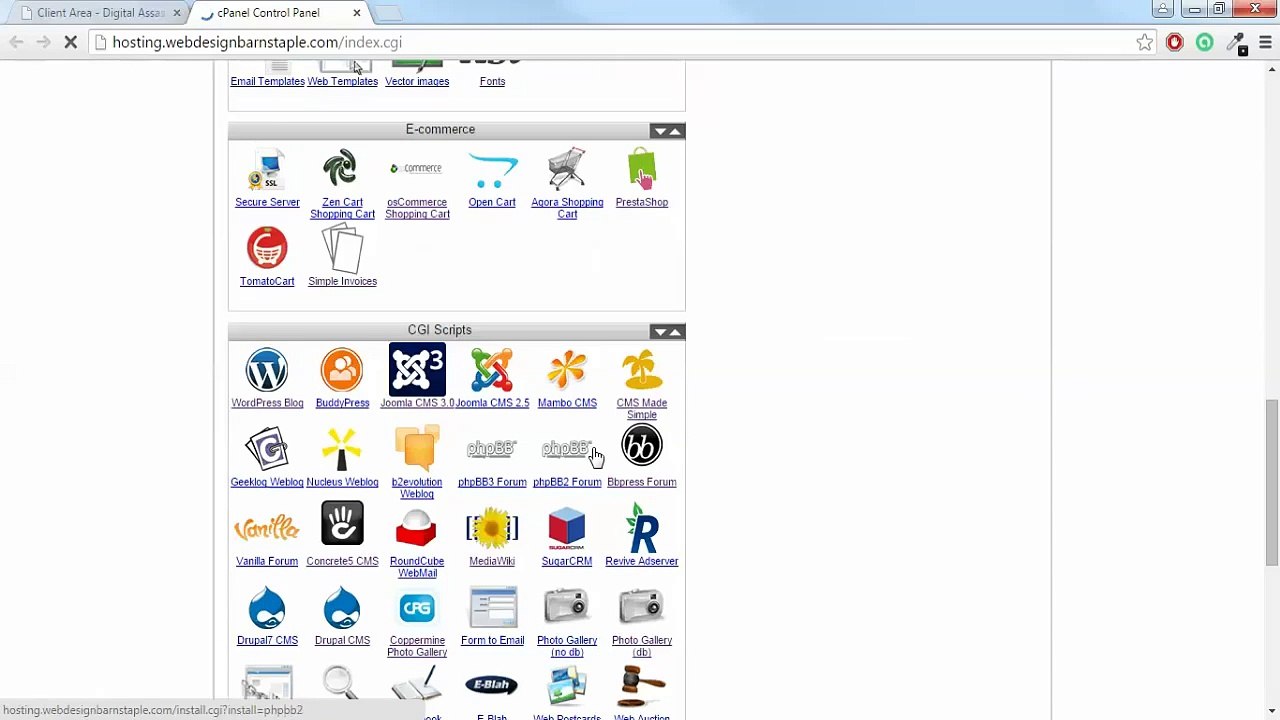Viewport: 1280px width, 720px height.
Task: Click the Open Cart icon
Action: (492, 170)
